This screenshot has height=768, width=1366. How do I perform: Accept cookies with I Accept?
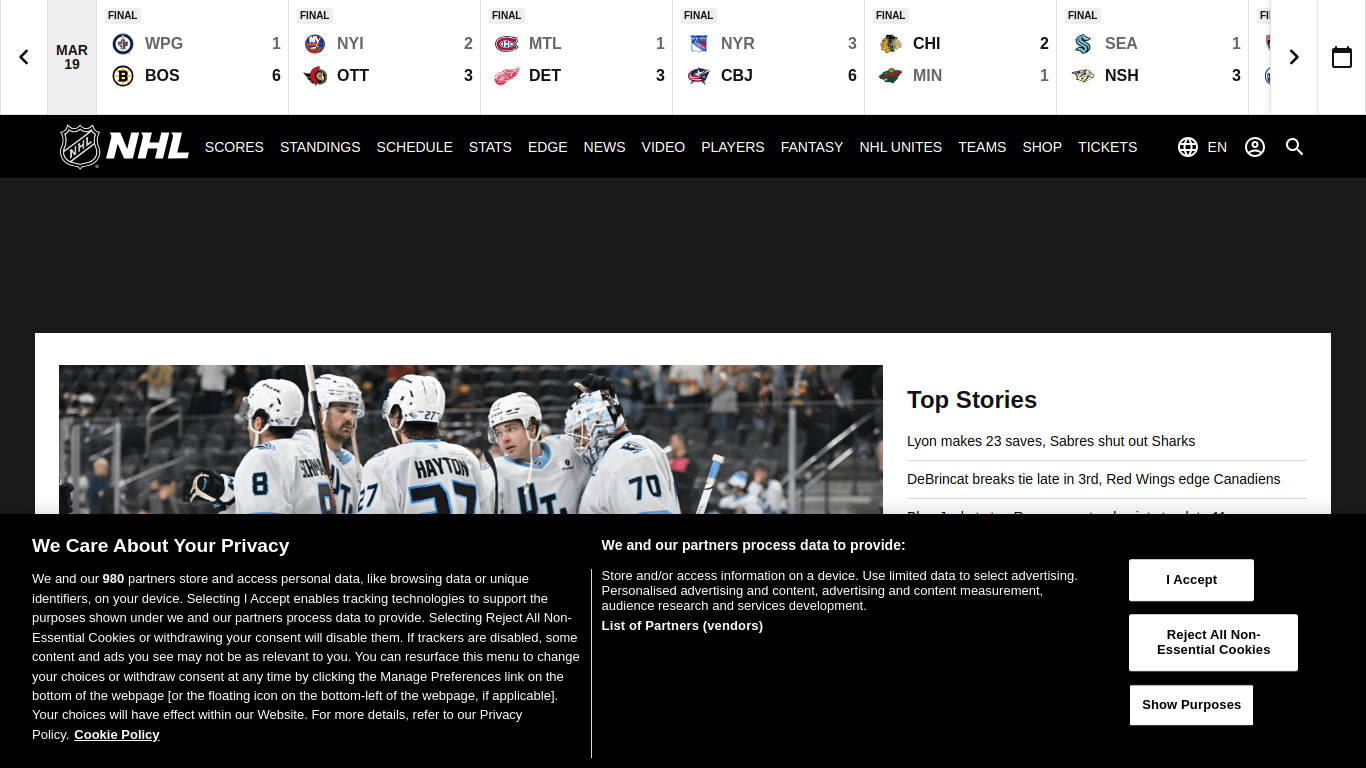click(1191, 580)
